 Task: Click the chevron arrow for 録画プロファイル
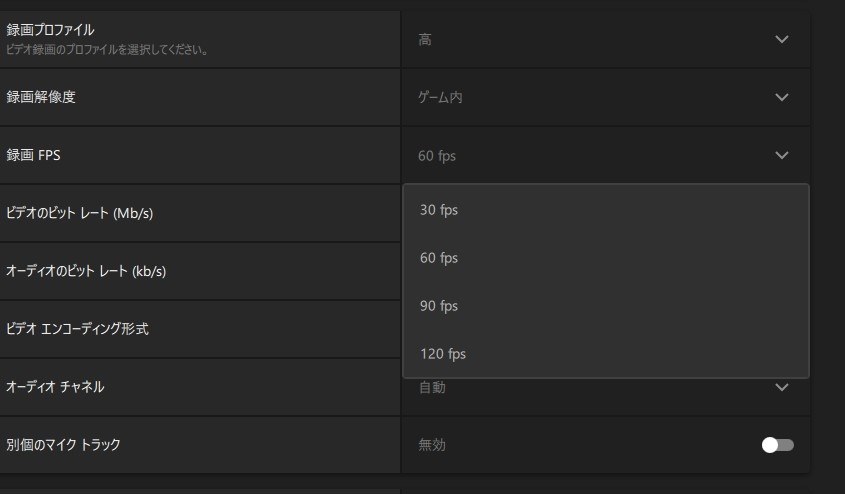tap(782, 39)
